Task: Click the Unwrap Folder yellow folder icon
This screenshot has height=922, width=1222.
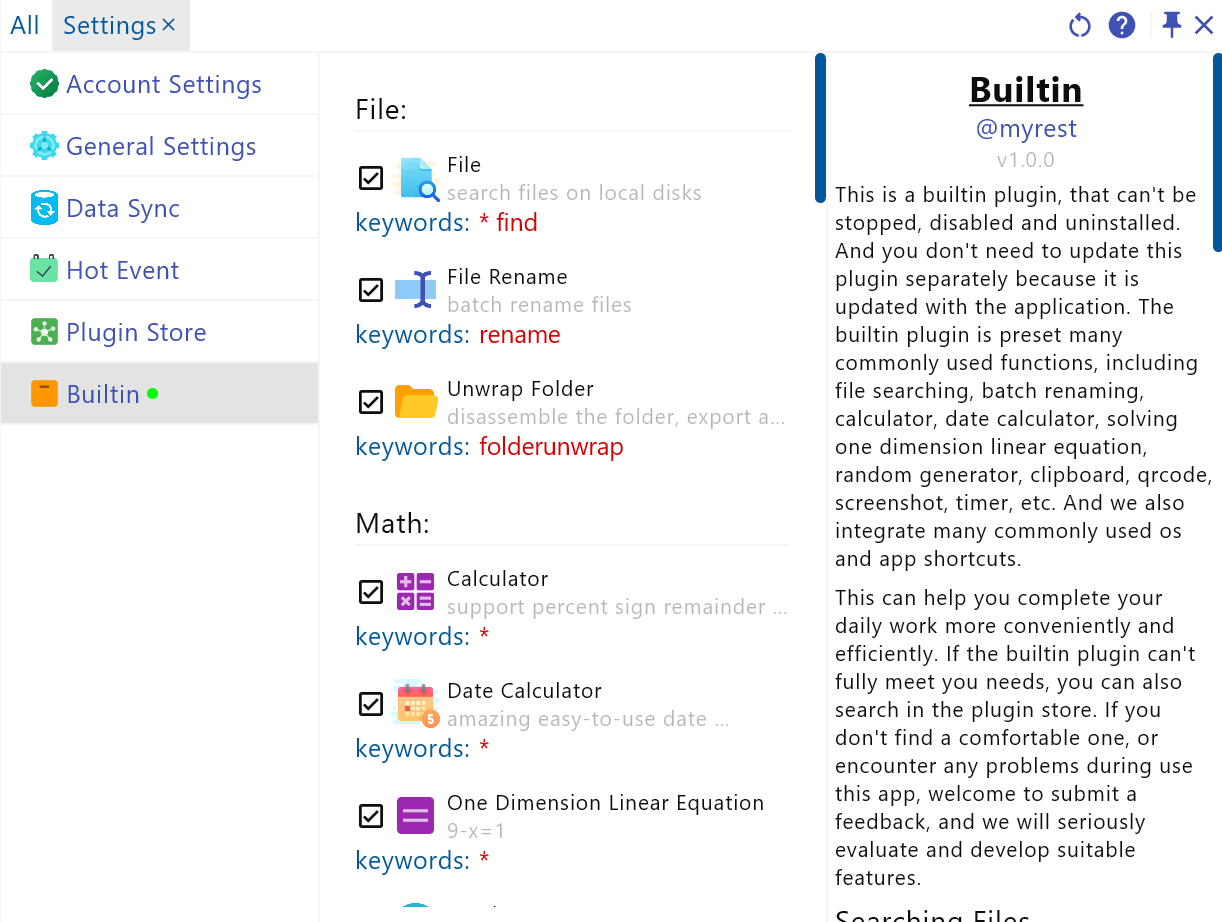Action: (416, 402)
